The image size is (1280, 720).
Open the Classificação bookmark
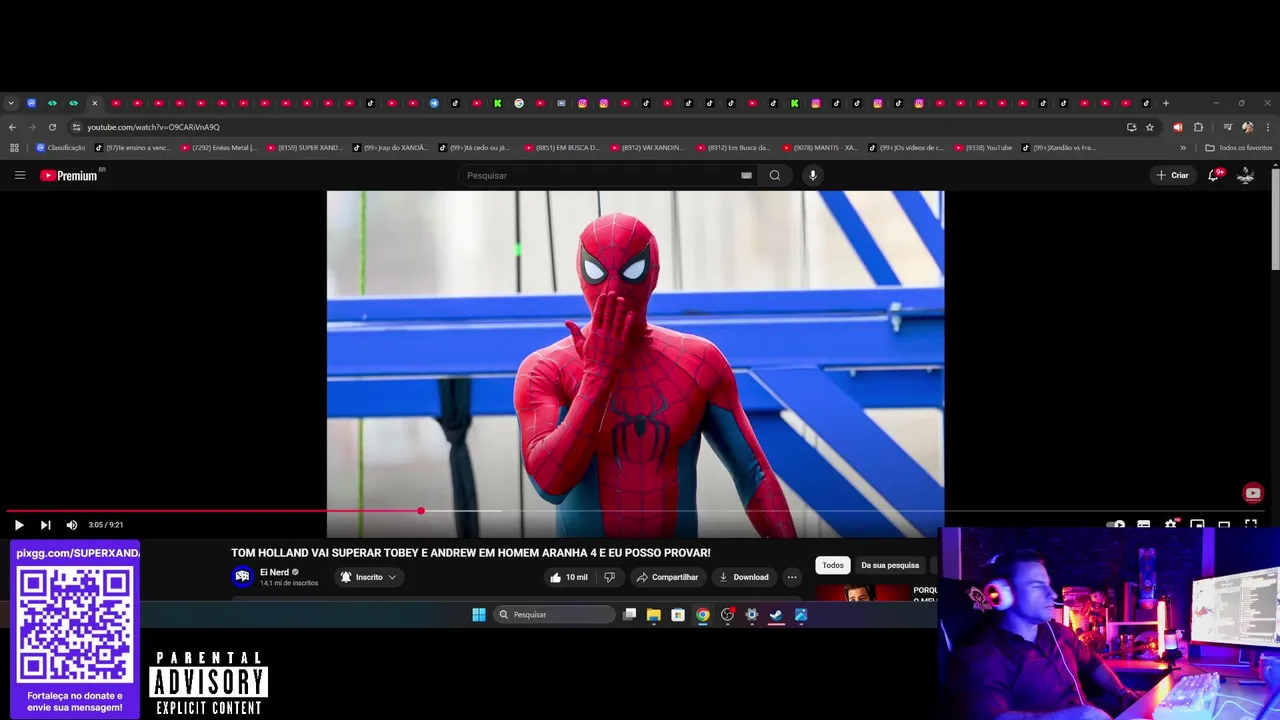pyautogui.click(x=61, y=148)
